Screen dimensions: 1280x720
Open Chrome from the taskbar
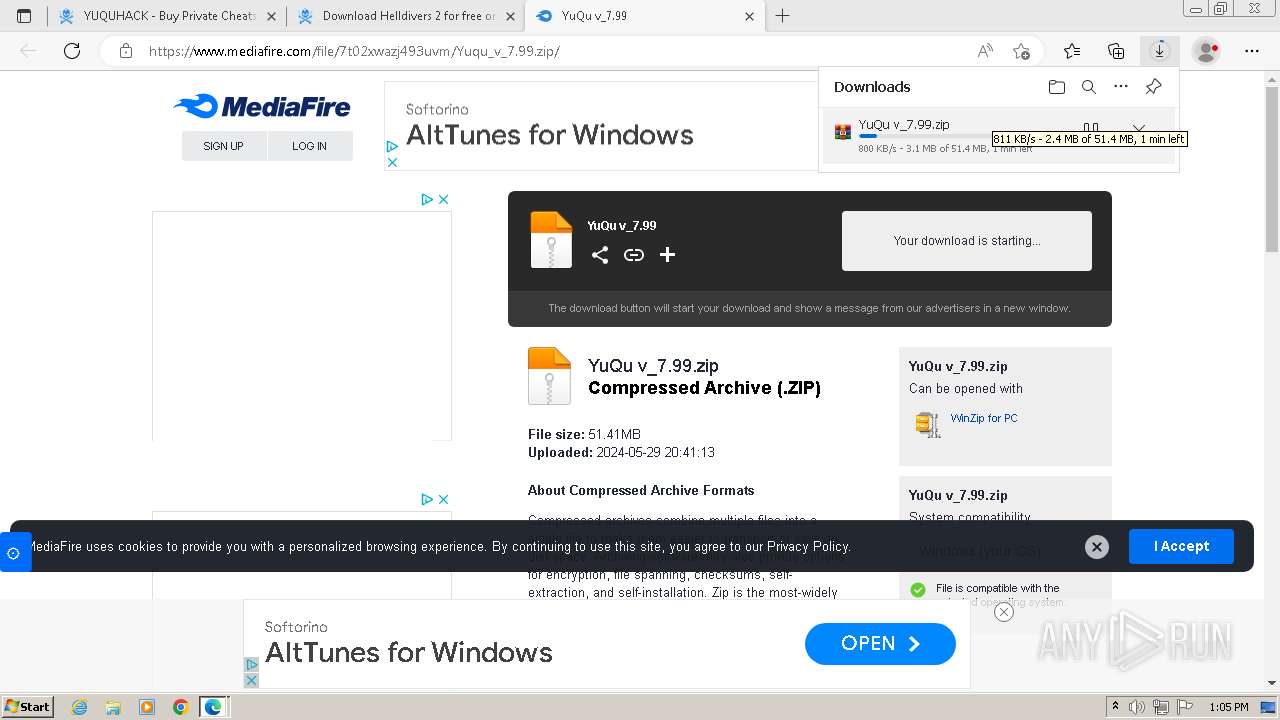click(x=180, y=707)
